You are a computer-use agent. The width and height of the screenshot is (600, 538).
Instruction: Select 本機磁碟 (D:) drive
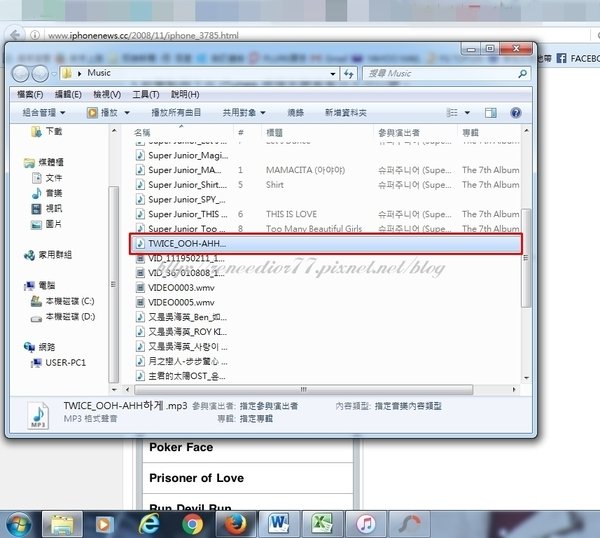point(63,317)
